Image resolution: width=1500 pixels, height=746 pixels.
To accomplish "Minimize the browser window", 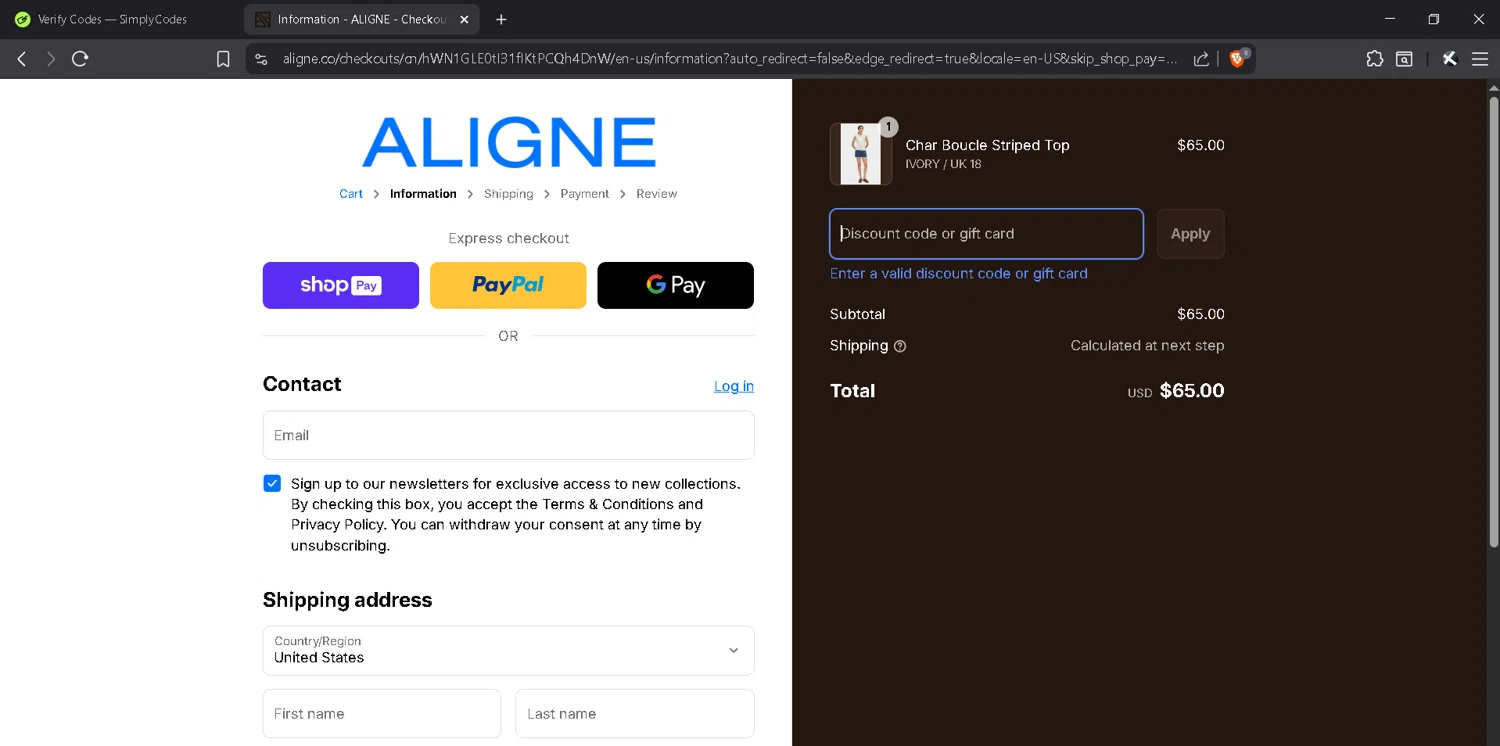I will coord(1390,19).
